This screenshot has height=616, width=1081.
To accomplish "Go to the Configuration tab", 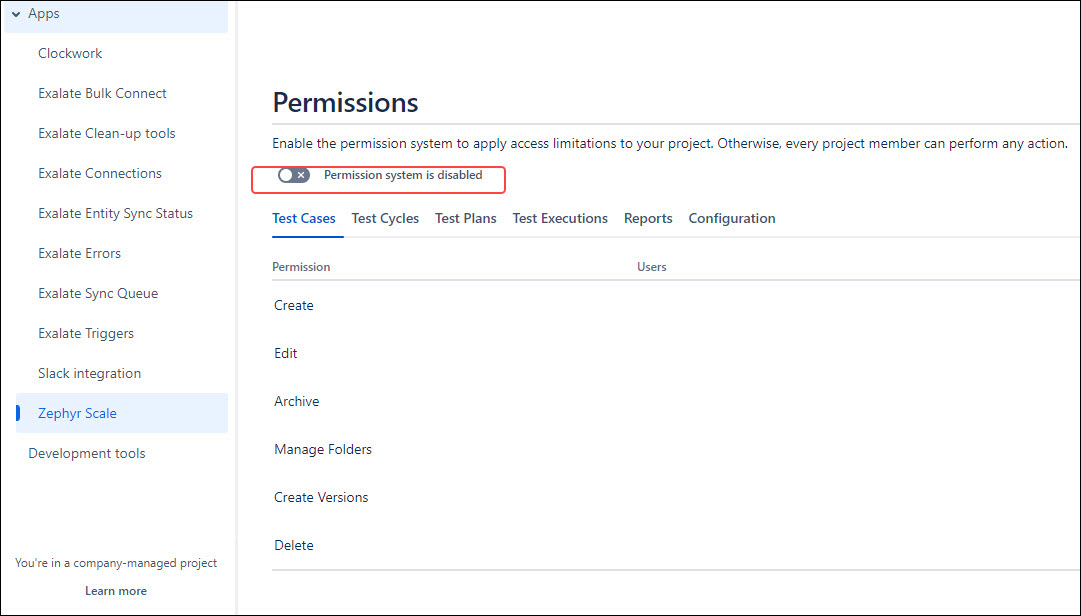I will point(731,218).
